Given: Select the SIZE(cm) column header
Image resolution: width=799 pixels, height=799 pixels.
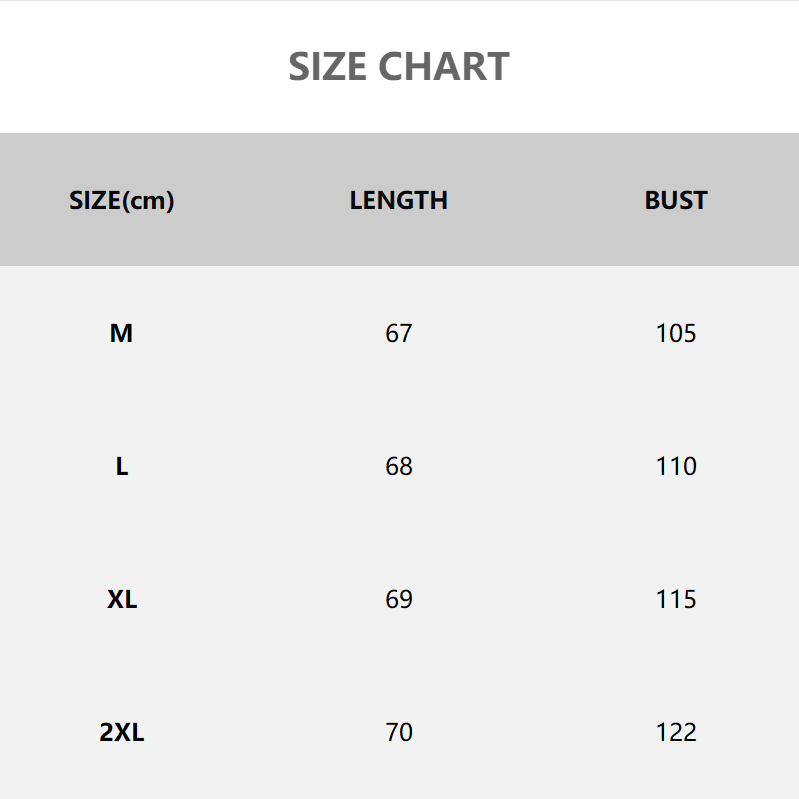Looking at the screenshot, I should pyautogui.click(x=122, y=201).
